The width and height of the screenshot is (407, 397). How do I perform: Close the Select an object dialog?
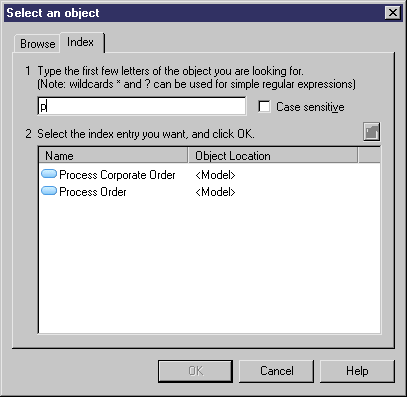(392, 13)
